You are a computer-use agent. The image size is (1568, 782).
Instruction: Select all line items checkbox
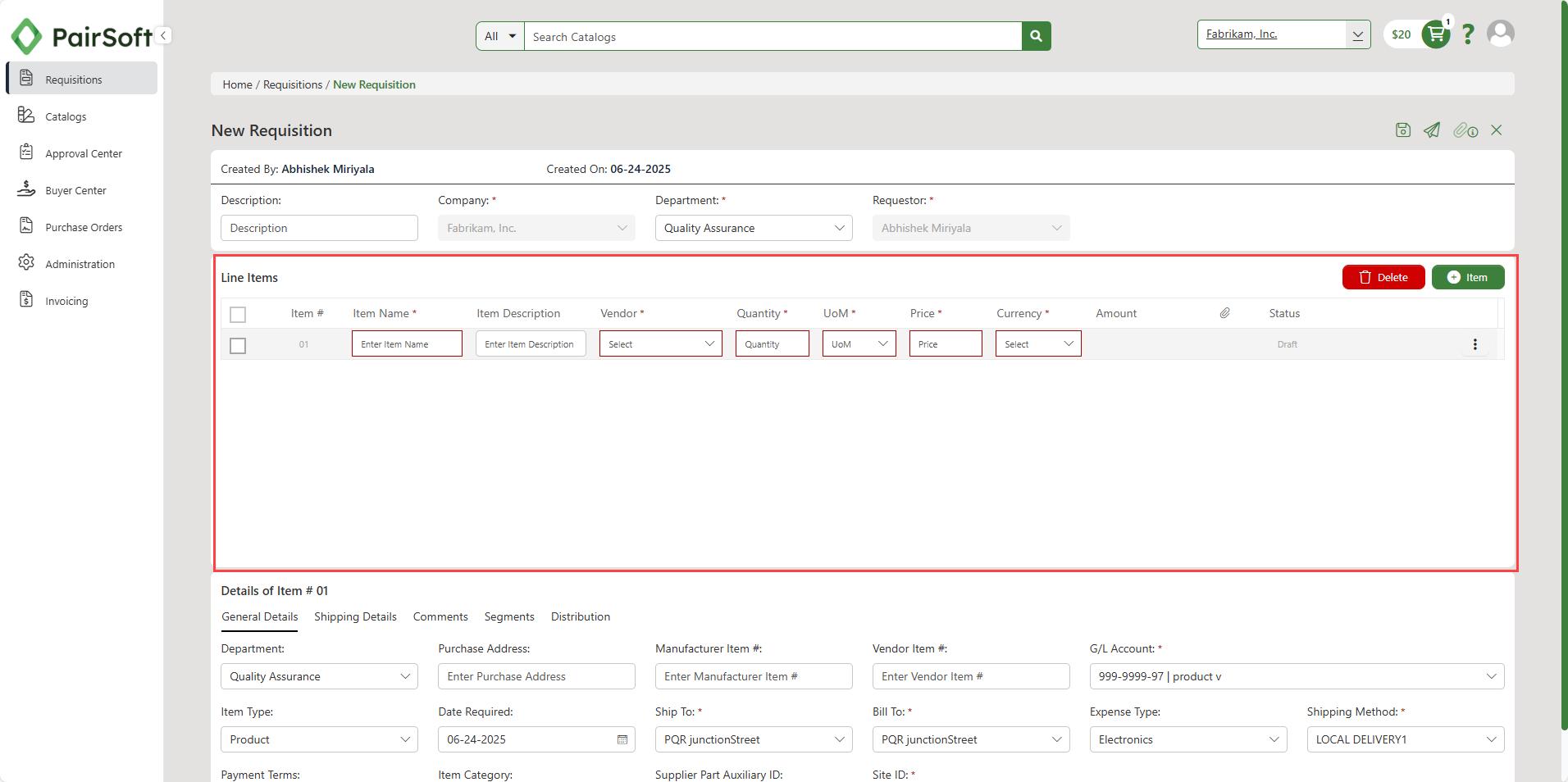click(x=238, y=315)
